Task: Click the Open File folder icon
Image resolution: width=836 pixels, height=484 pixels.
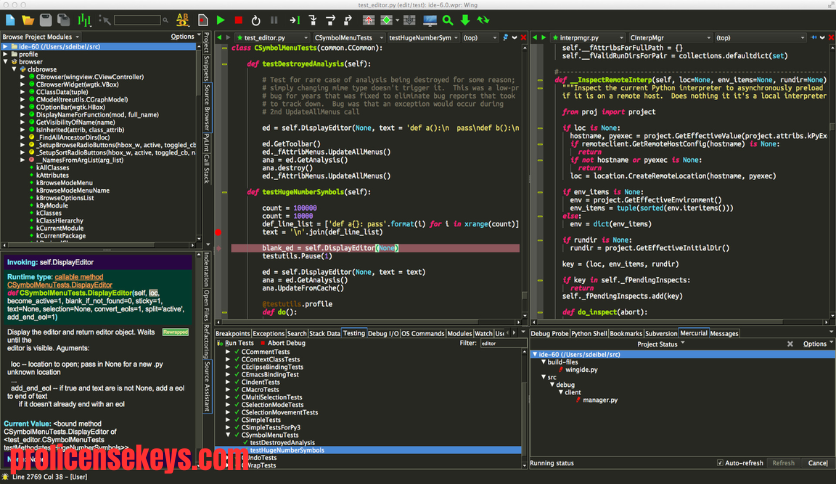Action: 28,20
